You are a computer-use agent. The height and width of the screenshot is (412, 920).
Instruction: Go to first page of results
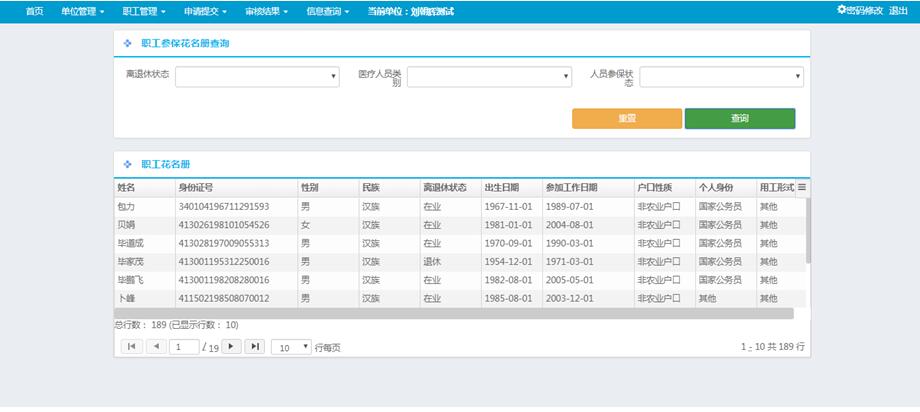pos(131,346)
